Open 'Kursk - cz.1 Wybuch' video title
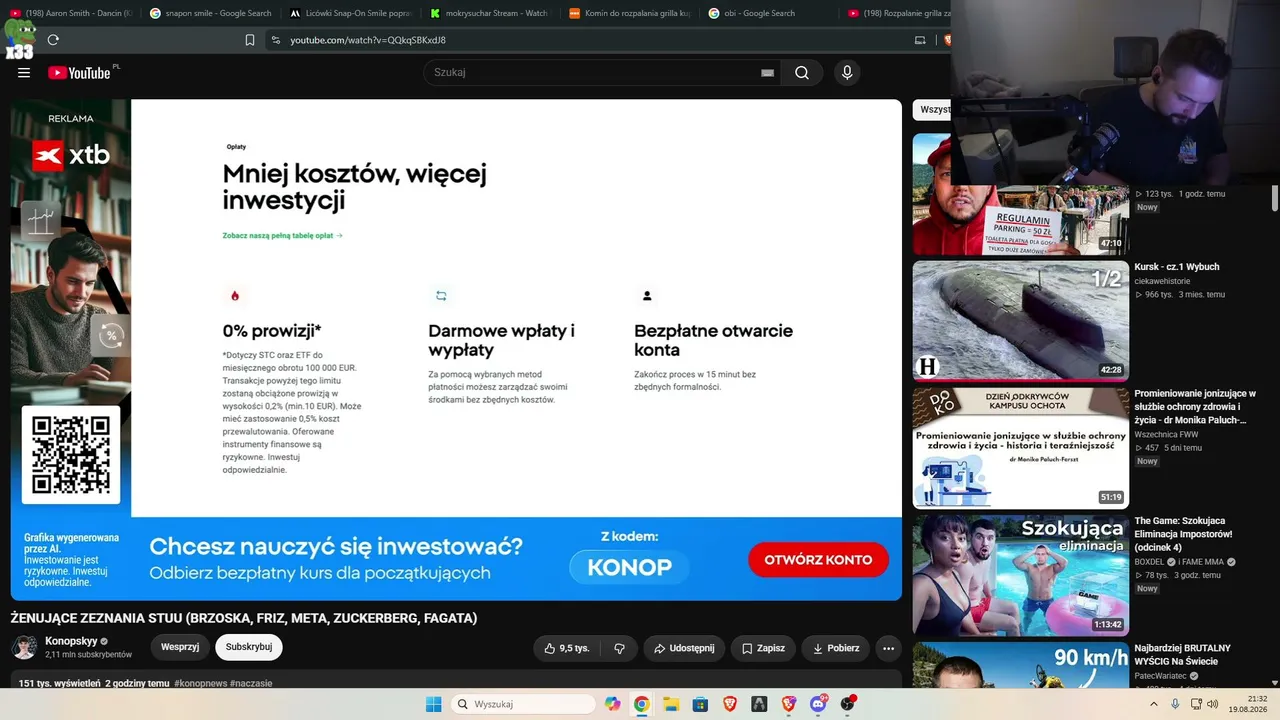This screenshot has height=720, width=1280. pos(1177,267)
